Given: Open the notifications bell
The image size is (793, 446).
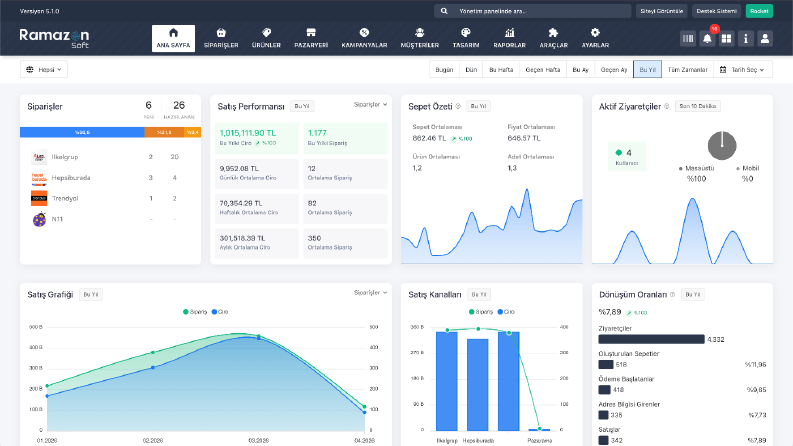Looking at the screenshot, I should (x=707, y=38).
